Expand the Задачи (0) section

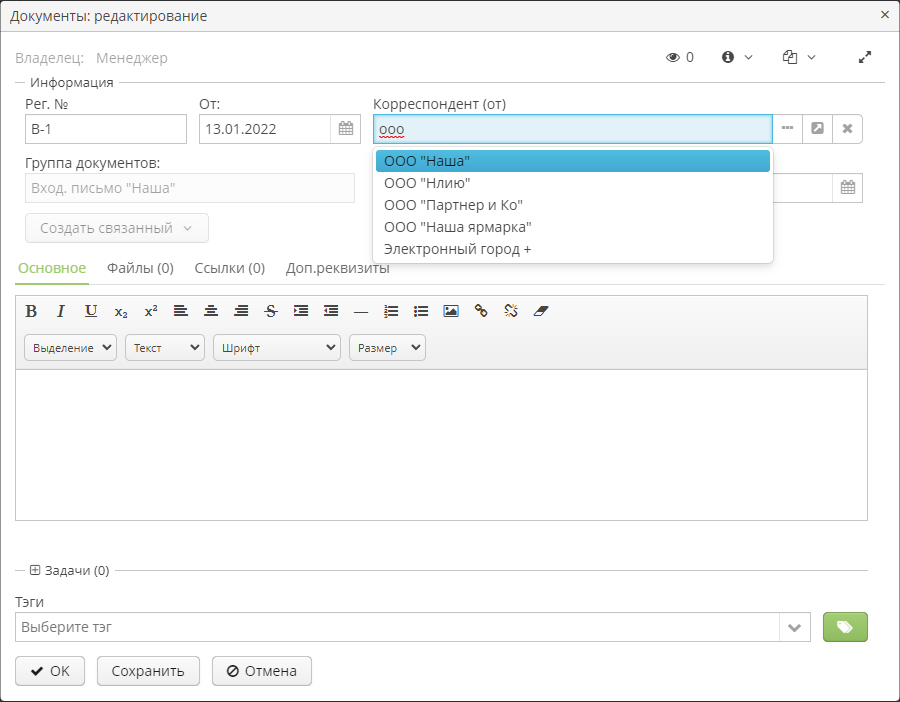pos(35,570)
